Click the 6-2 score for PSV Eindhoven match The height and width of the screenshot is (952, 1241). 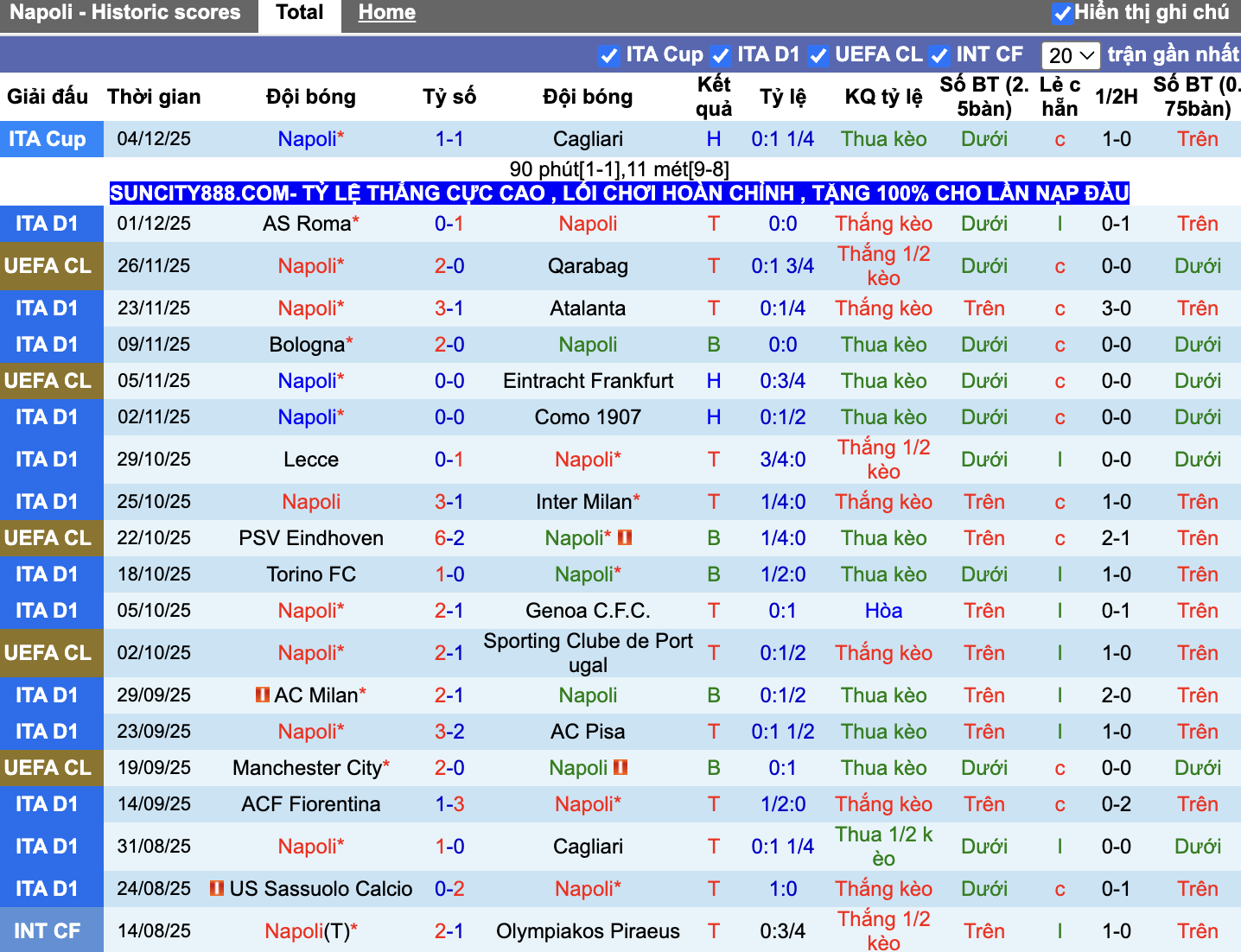pos(449,538)
